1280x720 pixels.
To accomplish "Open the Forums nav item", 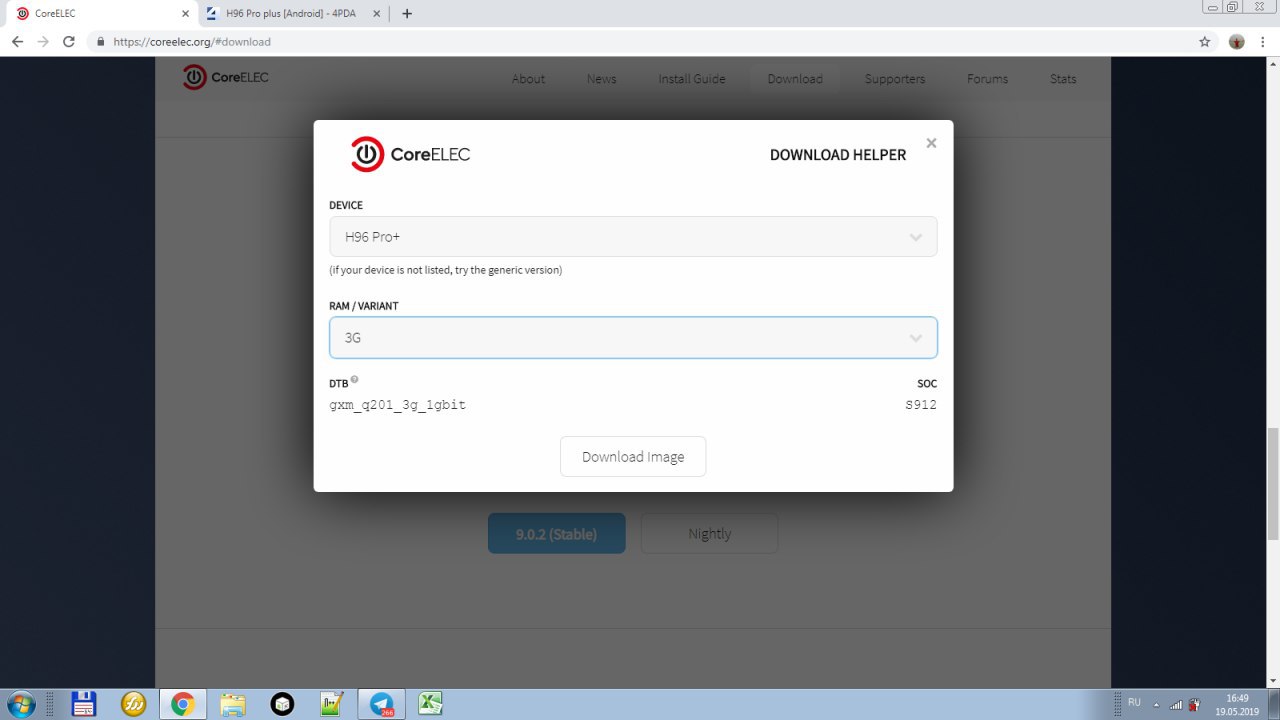I will pos(987,79).
